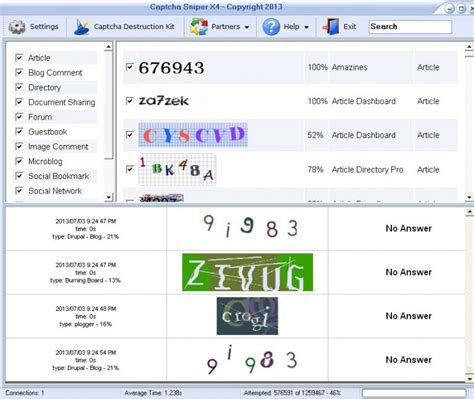Click the Captcha Destruction Kit wizard hat icon
474x399 pixels.
tap(81, 27)
